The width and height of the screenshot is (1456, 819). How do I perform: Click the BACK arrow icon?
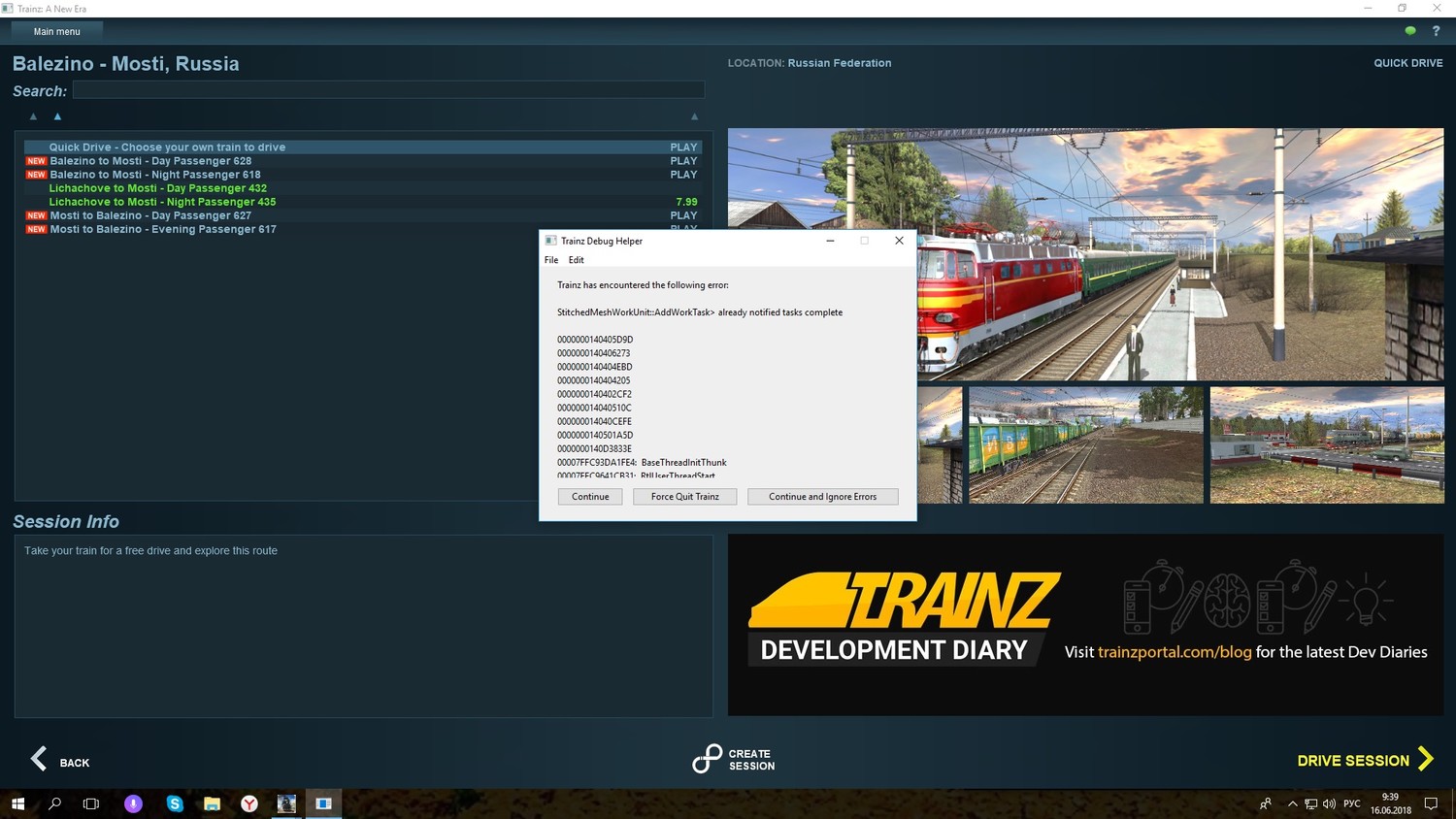point(39,759)
